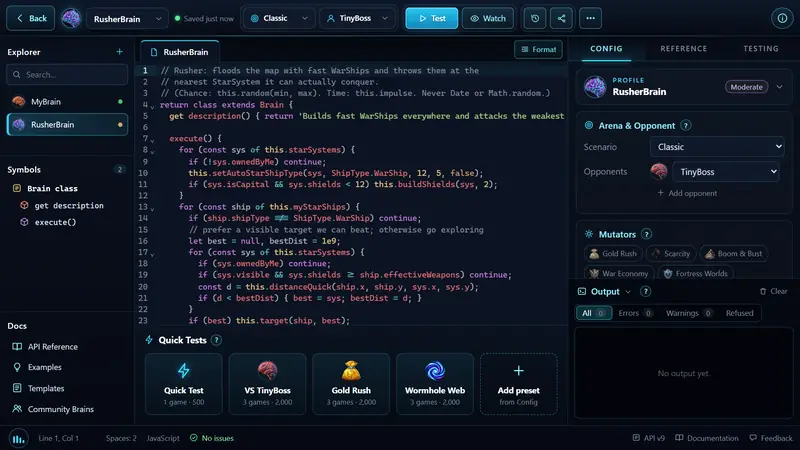800x450 pixels.
Task: Toggle the War Economy mutator
Action: pos(619,273)
